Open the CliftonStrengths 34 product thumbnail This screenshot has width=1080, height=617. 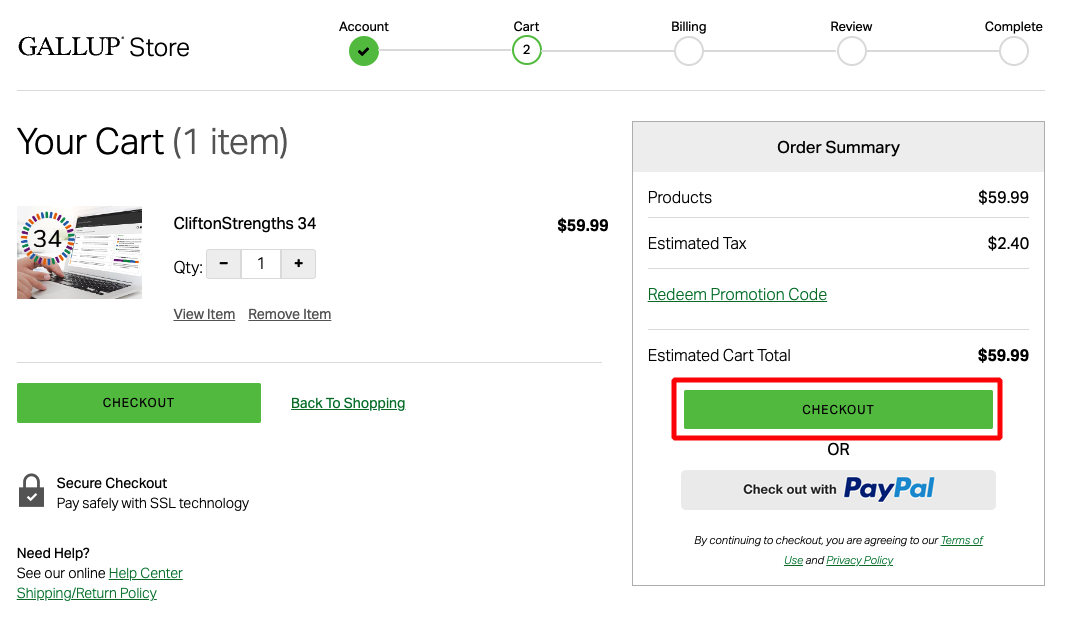(79, 253)
